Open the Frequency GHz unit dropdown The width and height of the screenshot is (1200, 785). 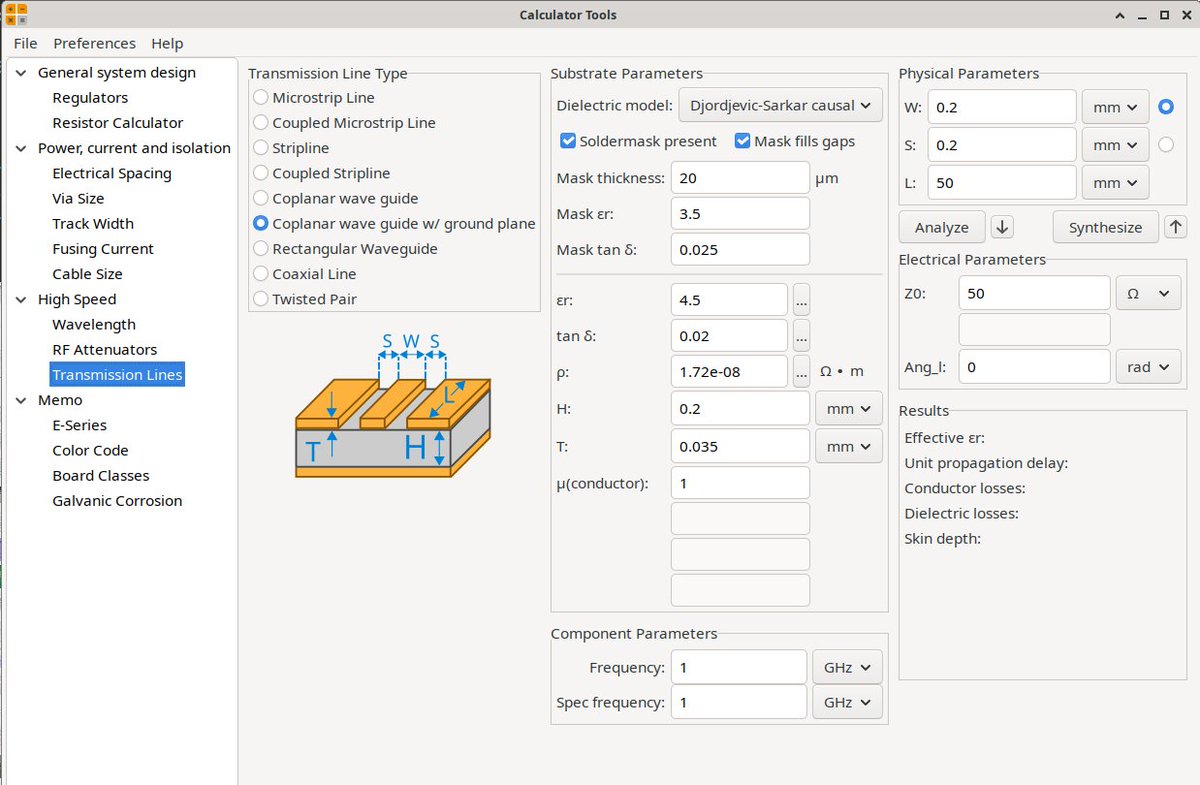tap(848, 667)
